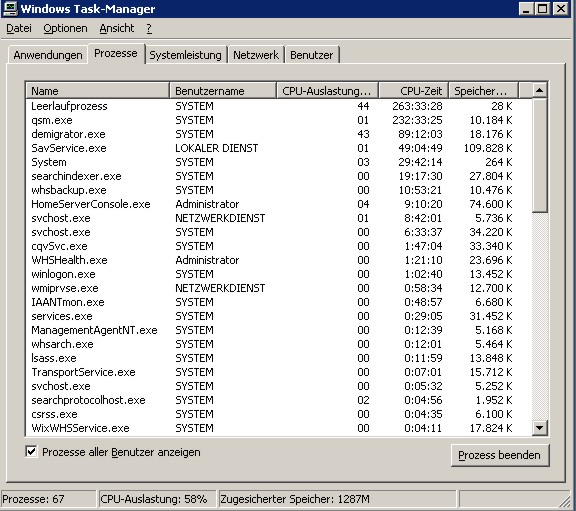Maximize the Task-Manager window
The width and height of the screenshot is (576, 511).
coord(543,8)
